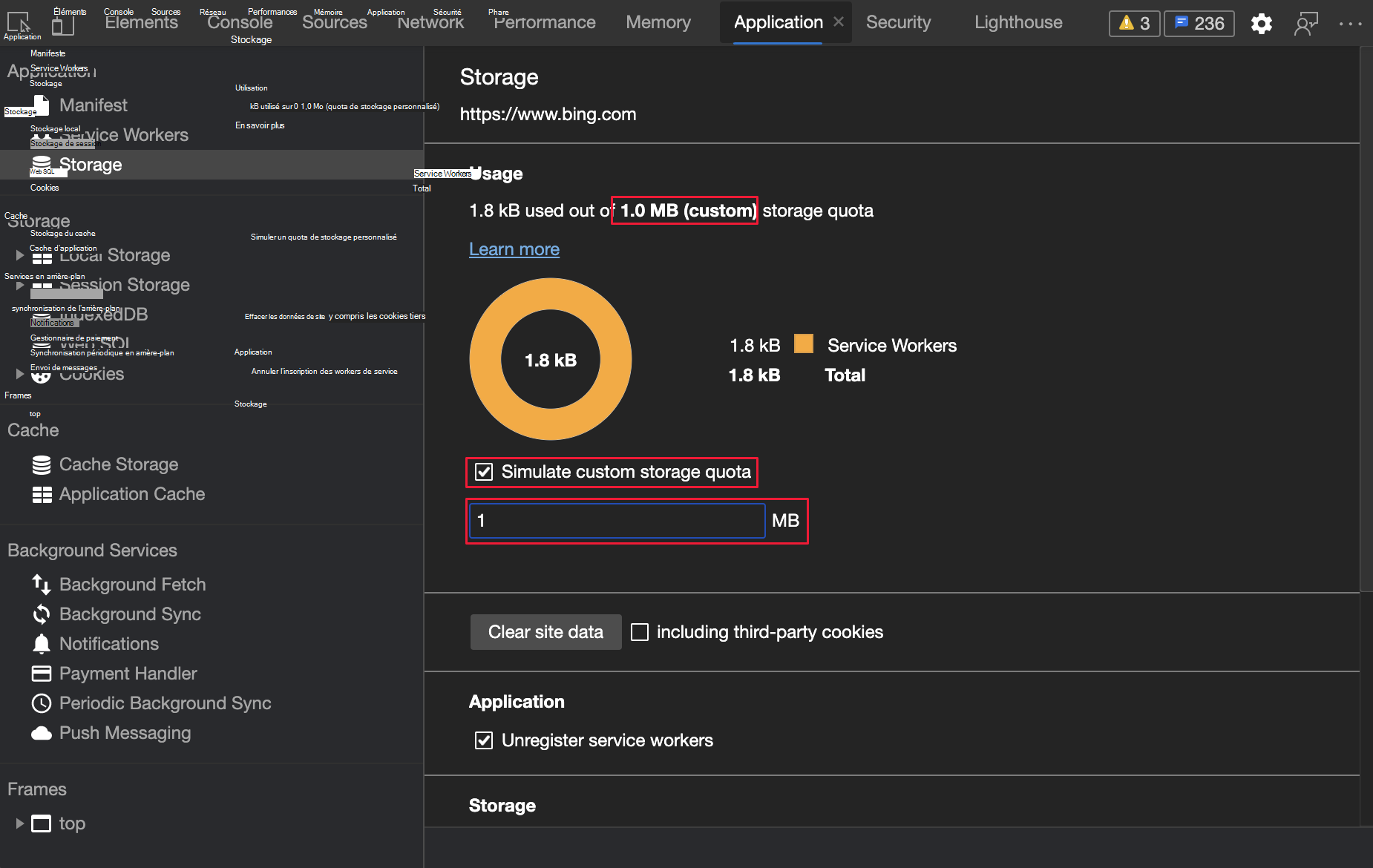Expand the top frame node

[x=20, y=823]
